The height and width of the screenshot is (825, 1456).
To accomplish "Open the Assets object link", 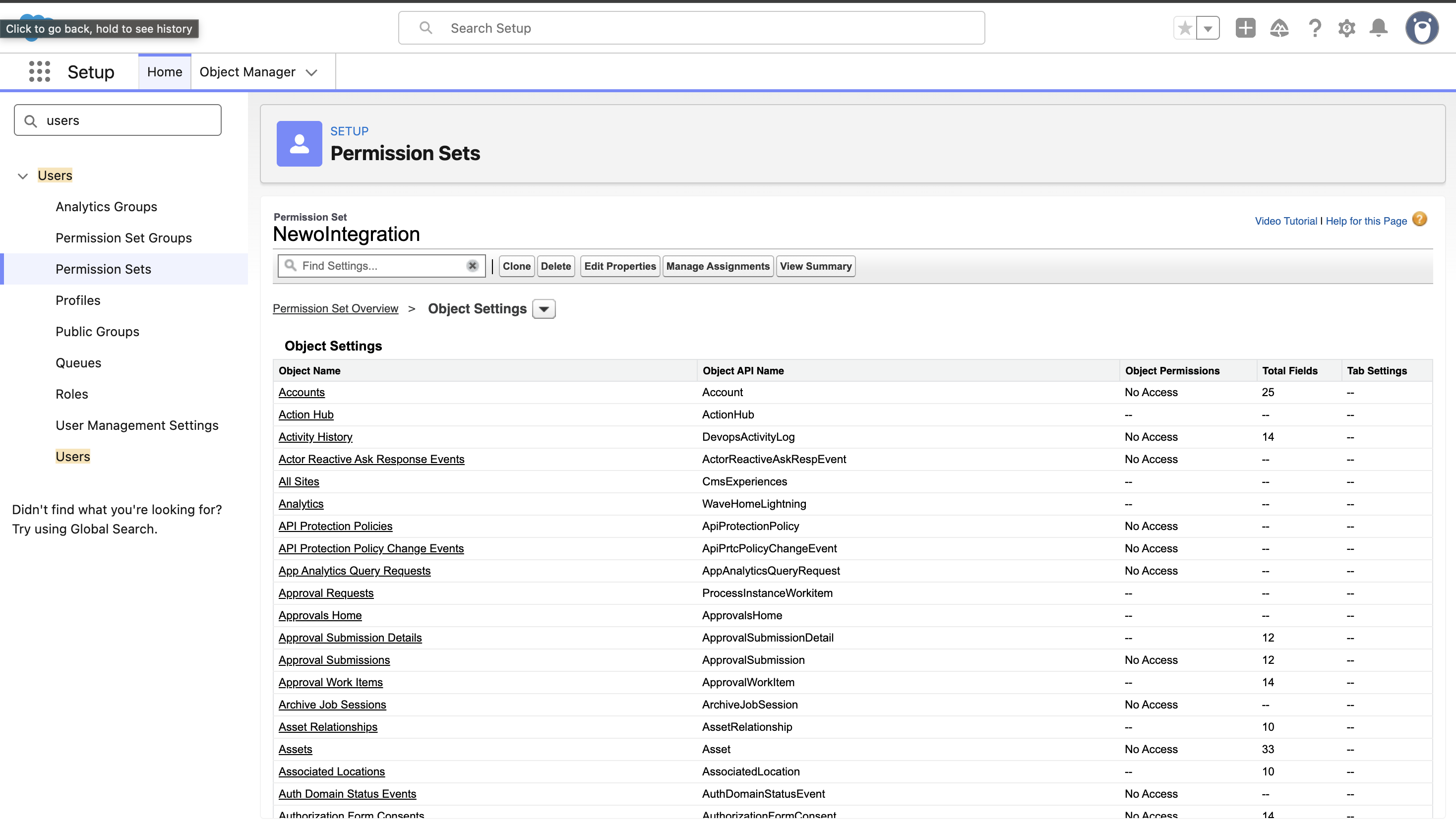I will 295,749.
